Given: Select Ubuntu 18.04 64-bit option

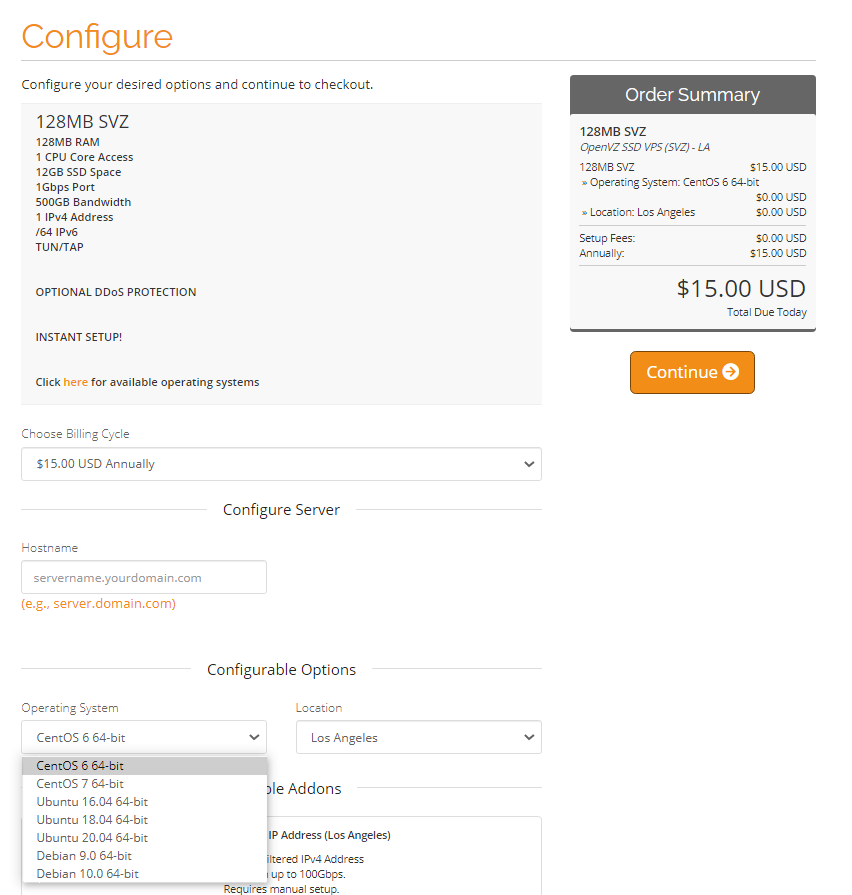Looking at the screenshot, I should (92, 820).
